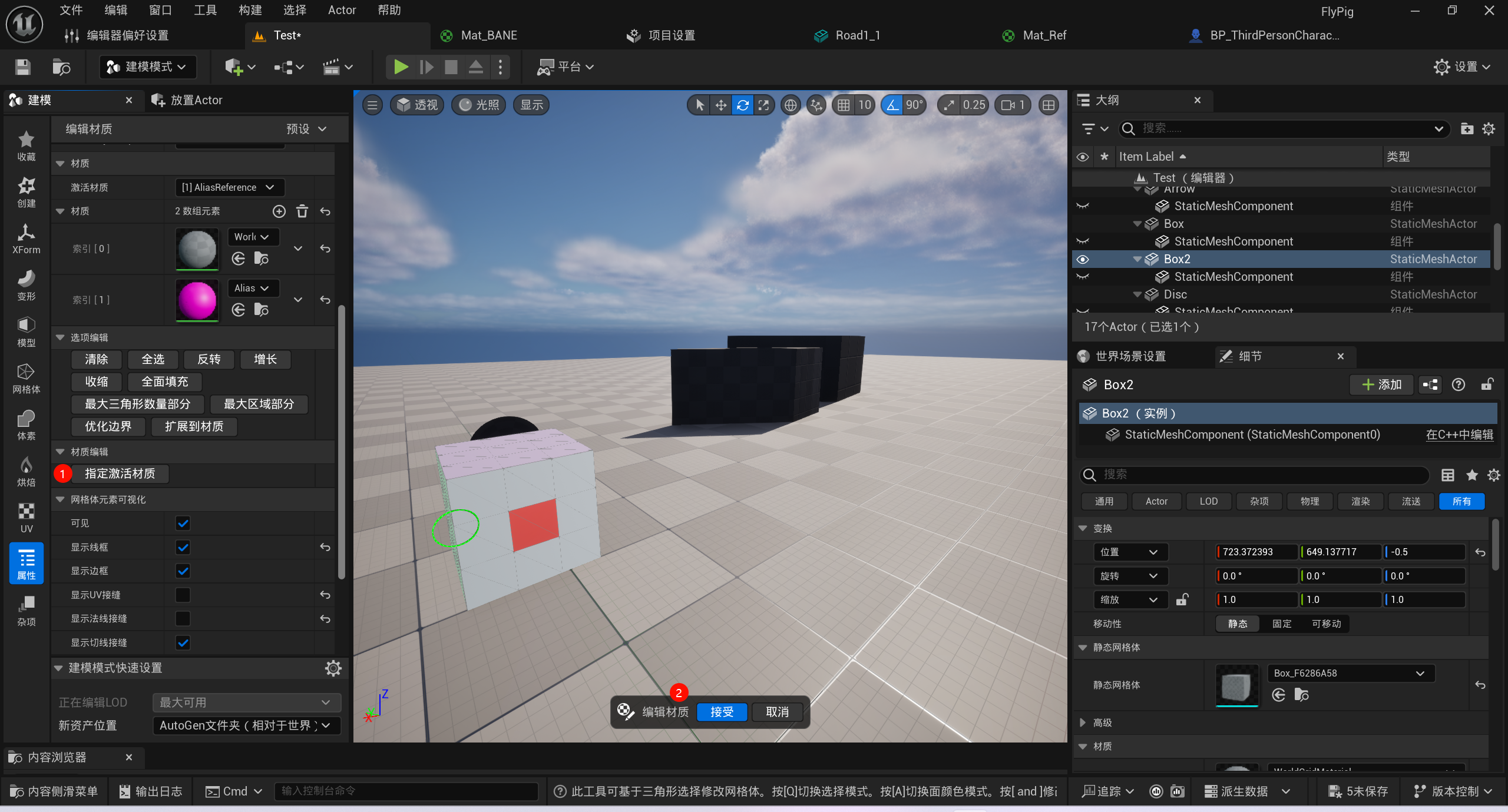Open the 建模模式 mode dropdown
This screenshot has height=812, width=1508.
click(147, 67)
